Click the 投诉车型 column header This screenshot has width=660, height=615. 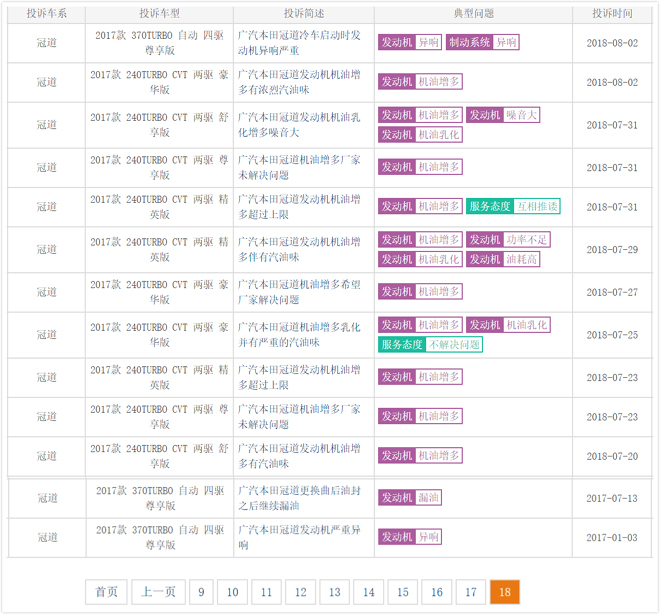[x=160, y=14]
